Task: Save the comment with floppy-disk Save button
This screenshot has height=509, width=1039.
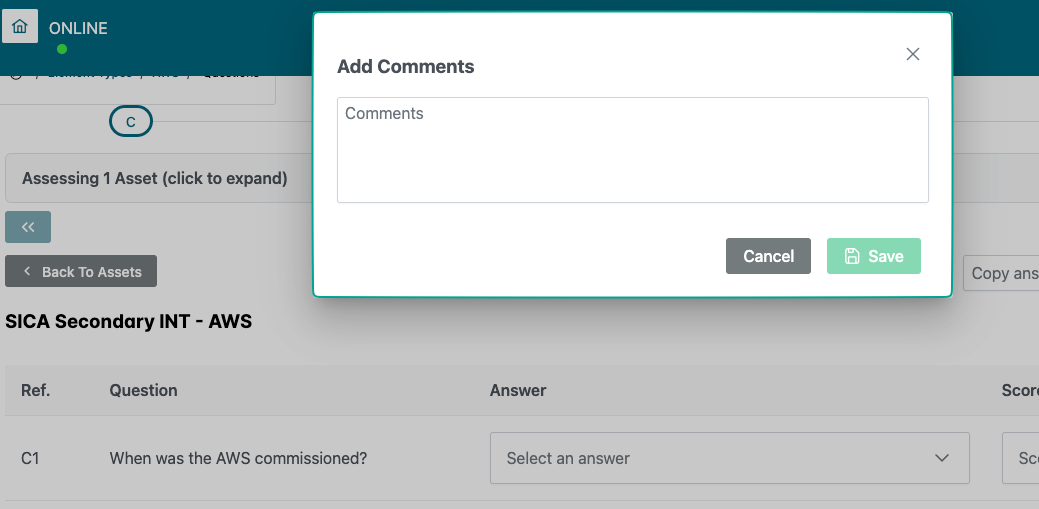Action: (x=873, y=256)
